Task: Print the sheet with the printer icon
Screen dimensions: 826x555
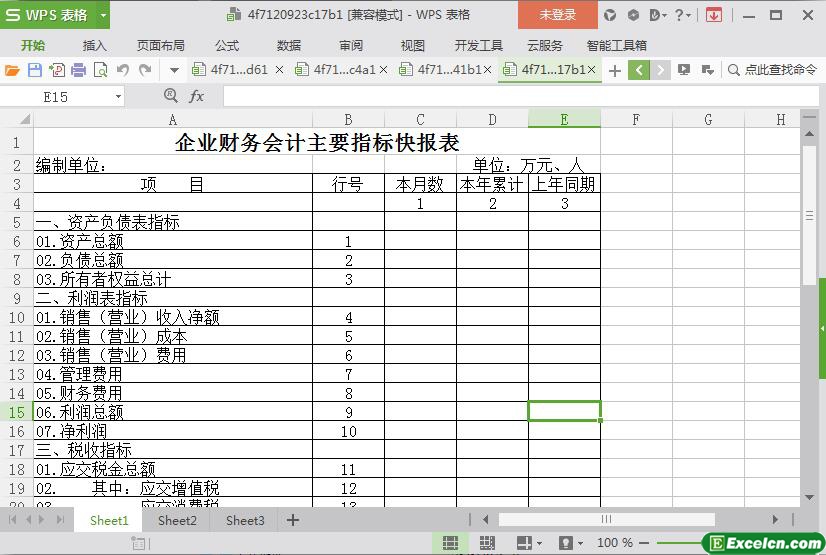Action: coord(78,70)
